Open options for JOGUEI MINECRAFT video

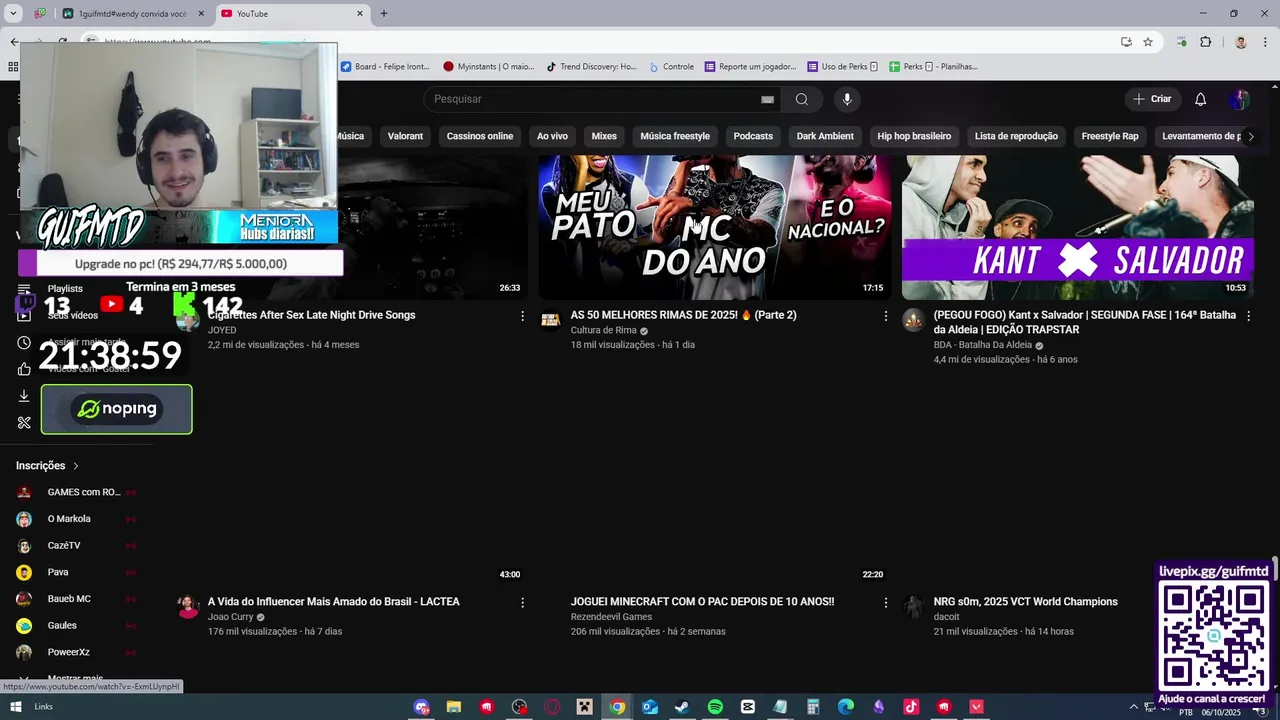[x=885, y=603]
